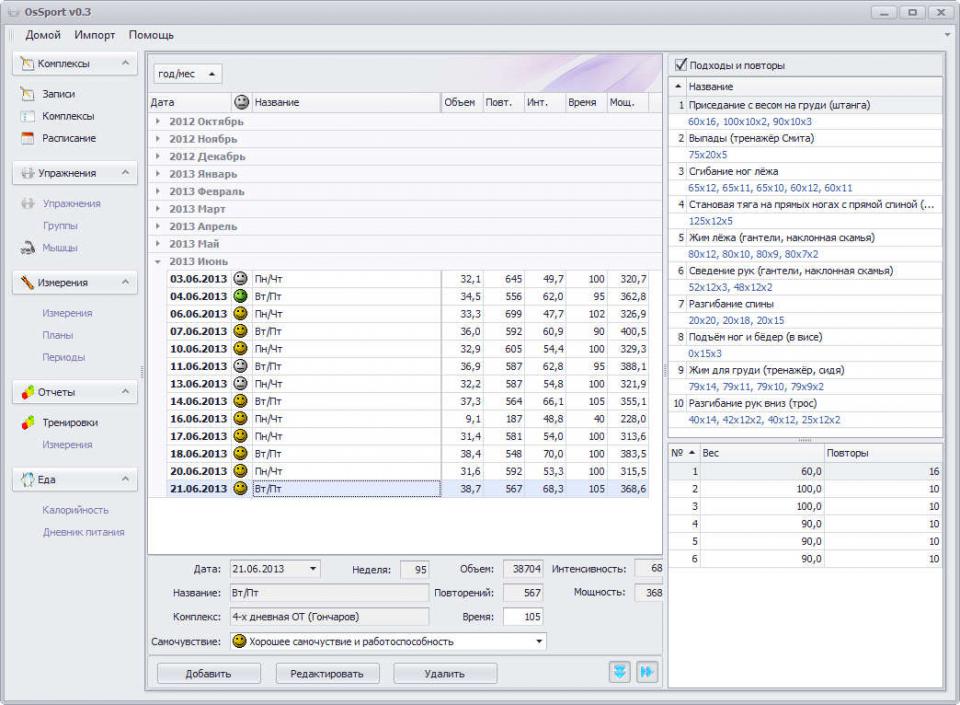Screen dimensions: 960x705
Task: Expand the 2013 Май group
Action: tap(157, 244)
